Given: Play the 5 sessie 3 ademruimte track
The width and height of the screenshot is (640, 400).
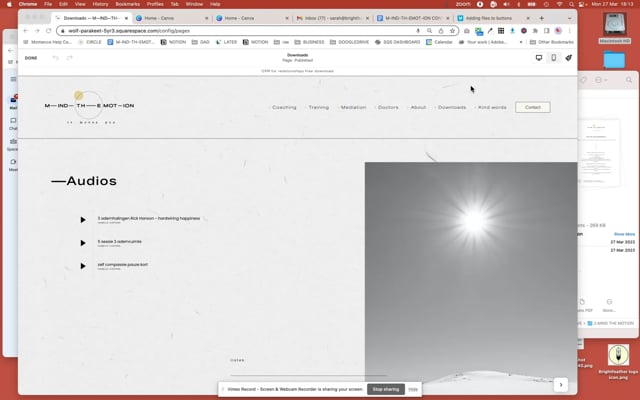Looking at the screenshot, I should (x=83, y=243).
